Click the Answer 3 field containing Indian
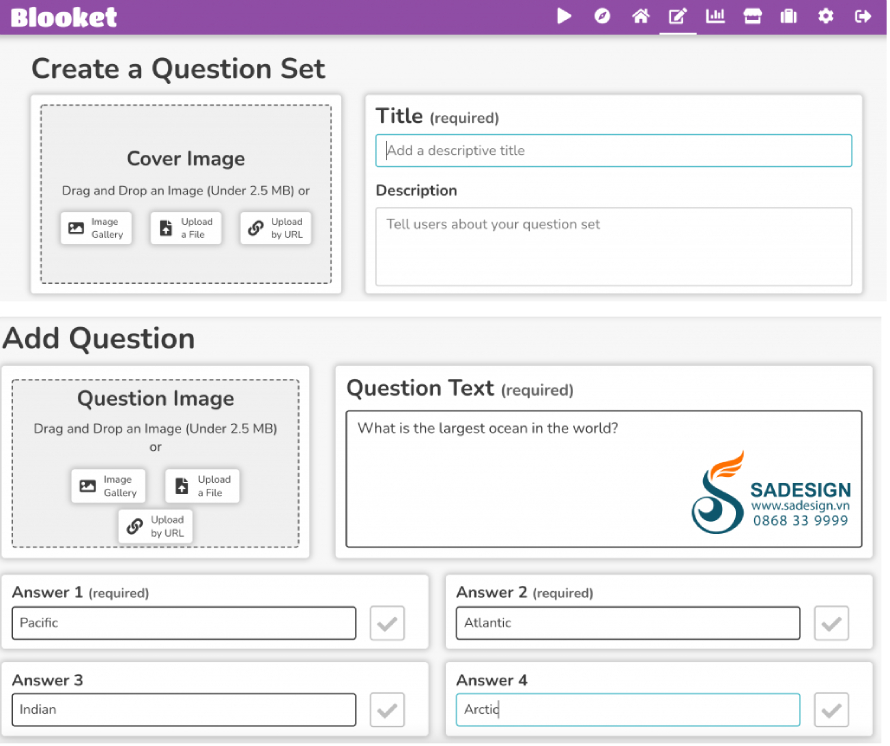The width and height of the screenshot is (890, 746). coord(184,711)
